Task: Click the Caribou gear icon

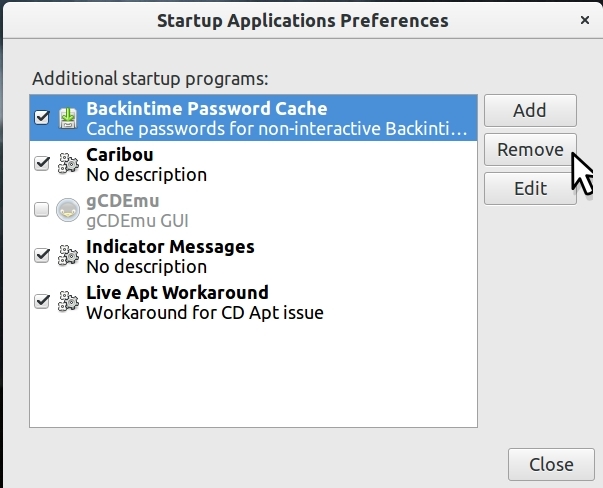Action: [x=68, y=164]
